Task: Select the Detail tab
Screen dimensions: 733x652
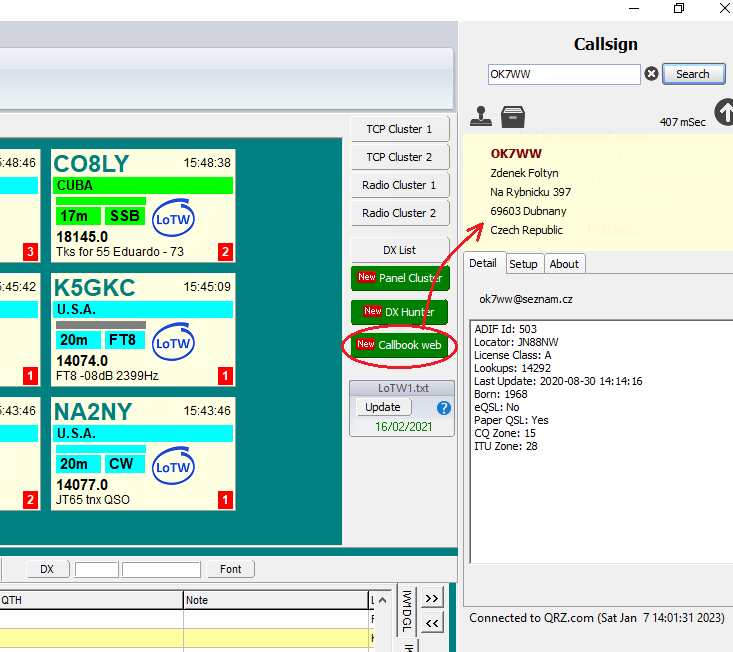Action: click(x=483, y=264)
